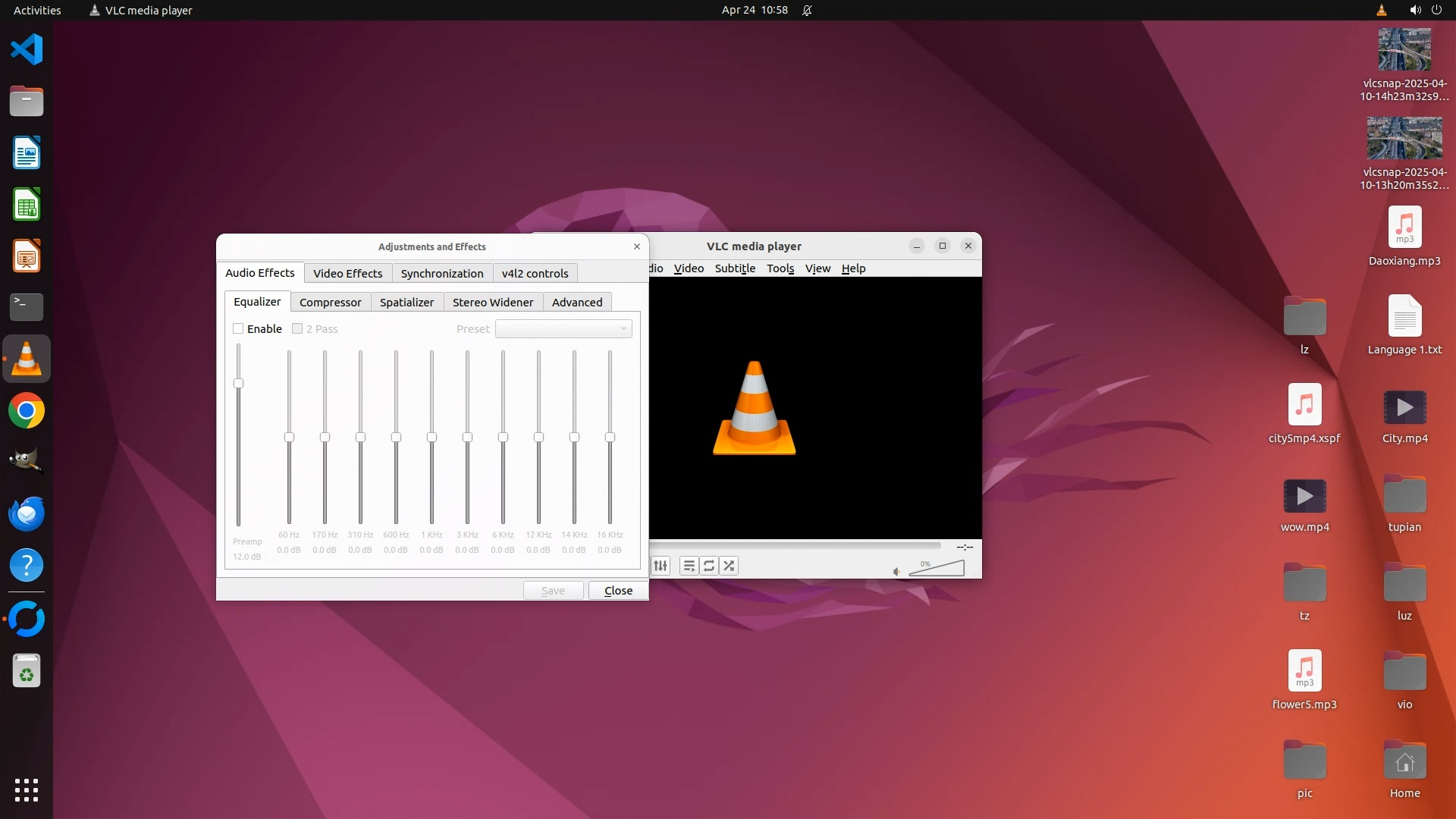
Task: Click the playback seek bar
Action: pos(796,545)
